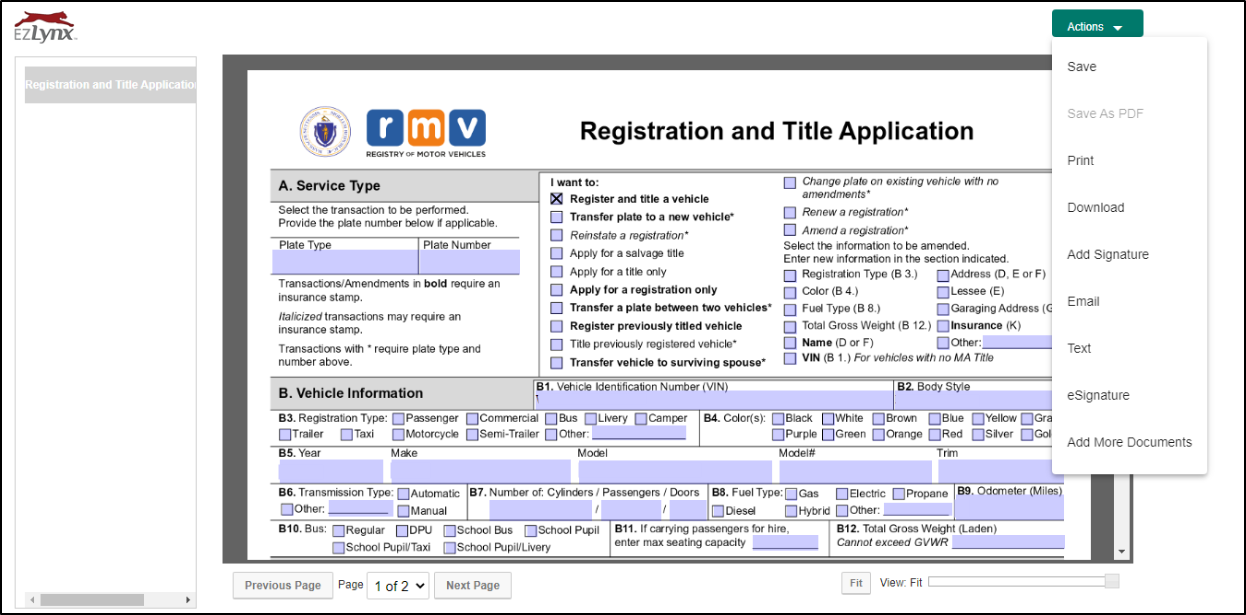Image resolution: width=1246 pixels, height=615 pixels.
Task: Check Apply for a title only
Action: click(557, 272)
